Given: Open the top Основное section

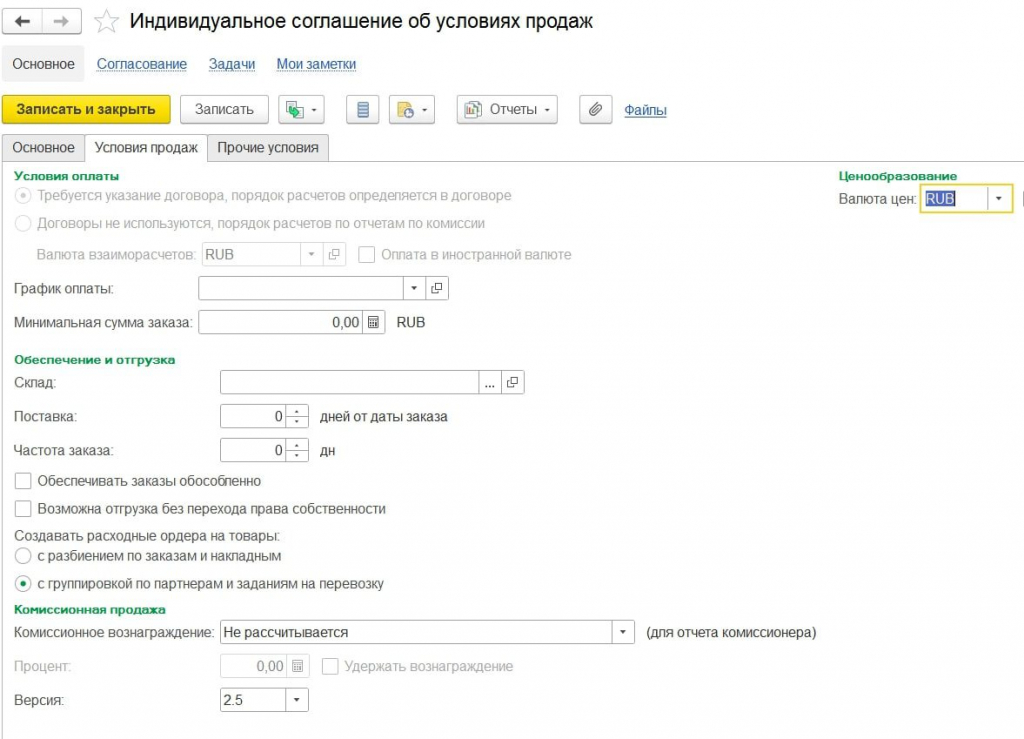Looking at the screenshot, I should coord(43,64).
